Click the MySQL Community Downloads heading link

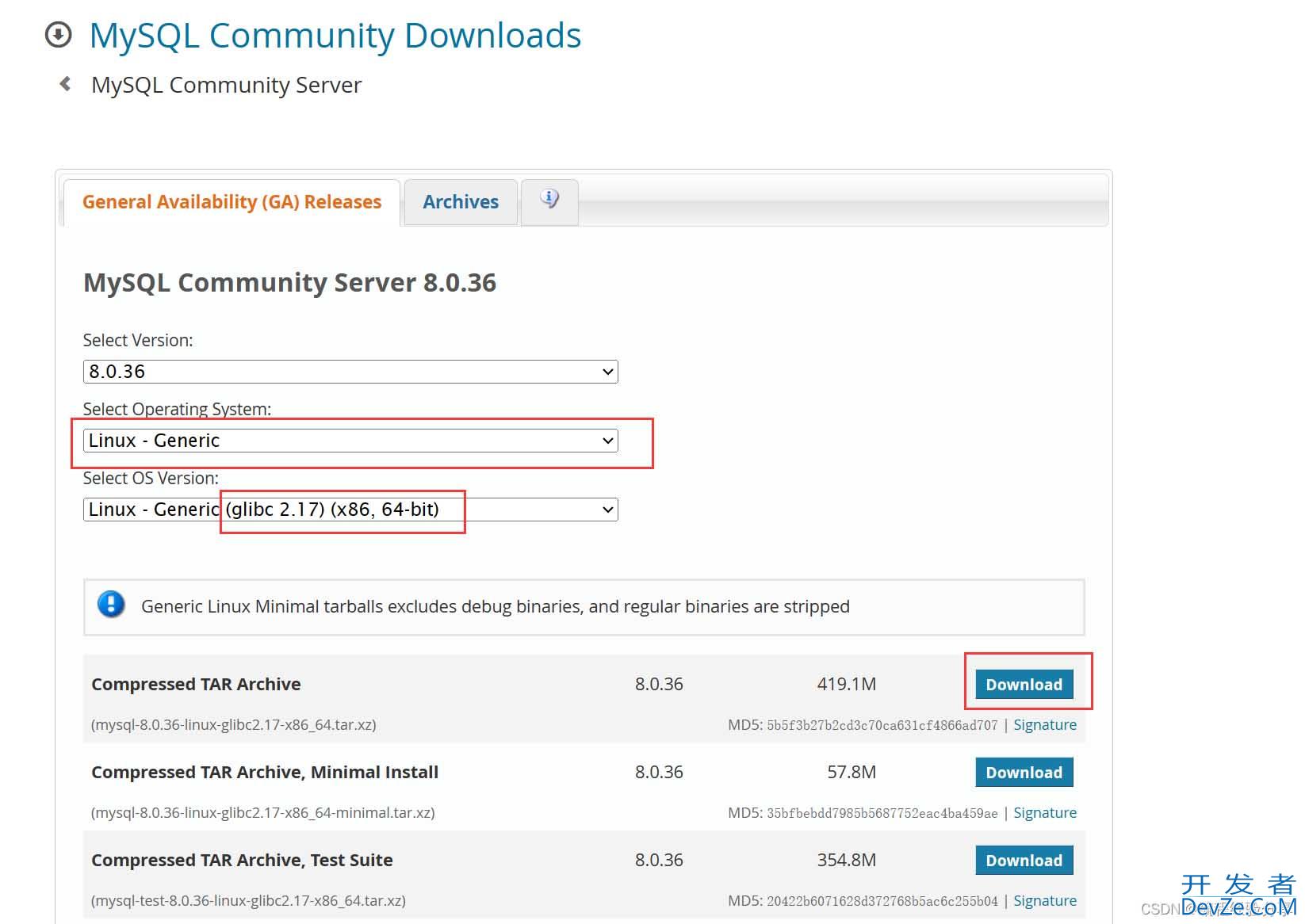tap(335, 36)
